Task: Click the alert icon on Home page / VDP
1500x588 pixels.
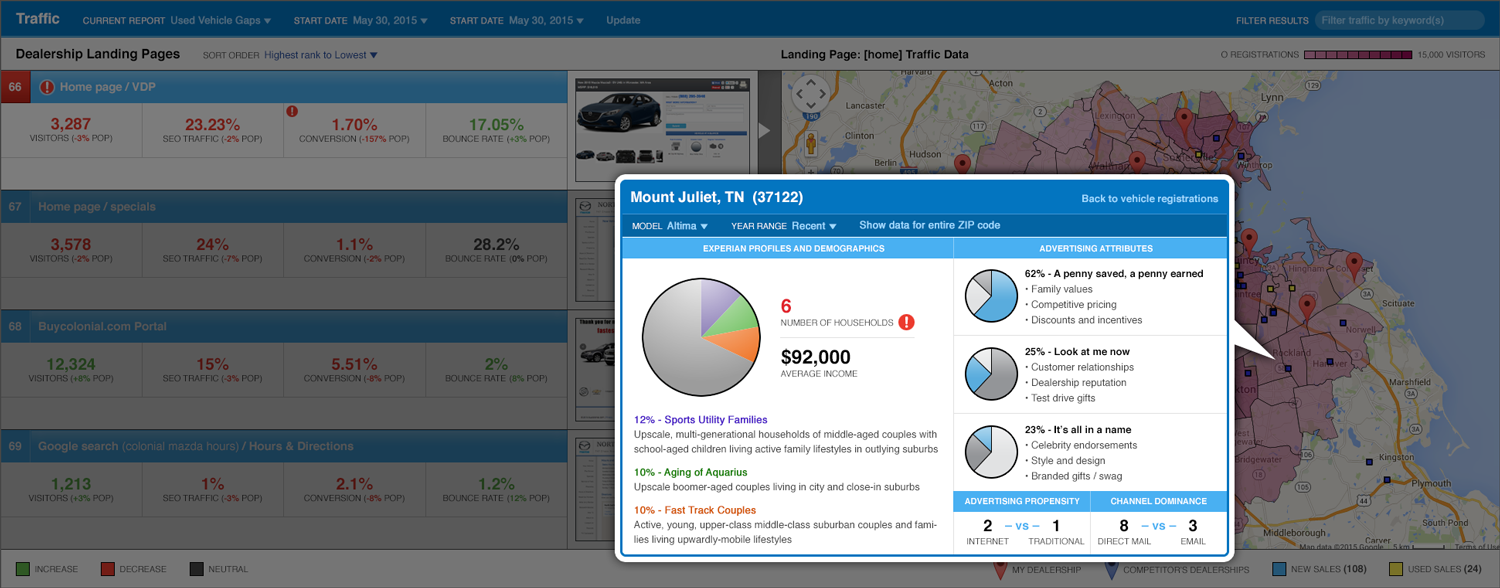Action: pos(47,87)
